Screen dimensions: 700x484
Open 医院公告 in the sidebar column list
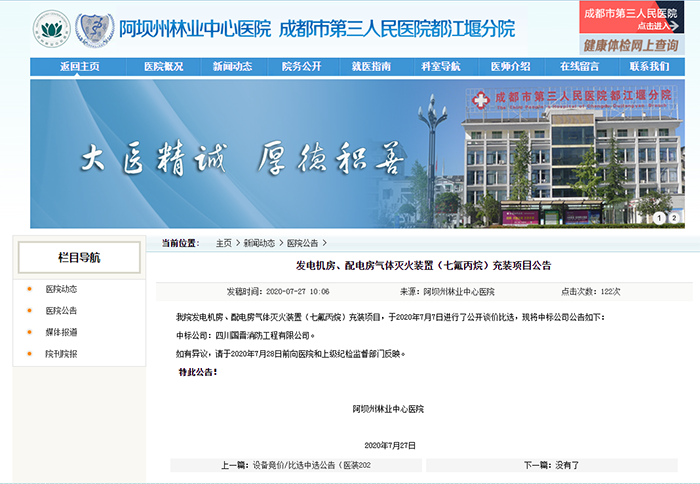[61, 310]
